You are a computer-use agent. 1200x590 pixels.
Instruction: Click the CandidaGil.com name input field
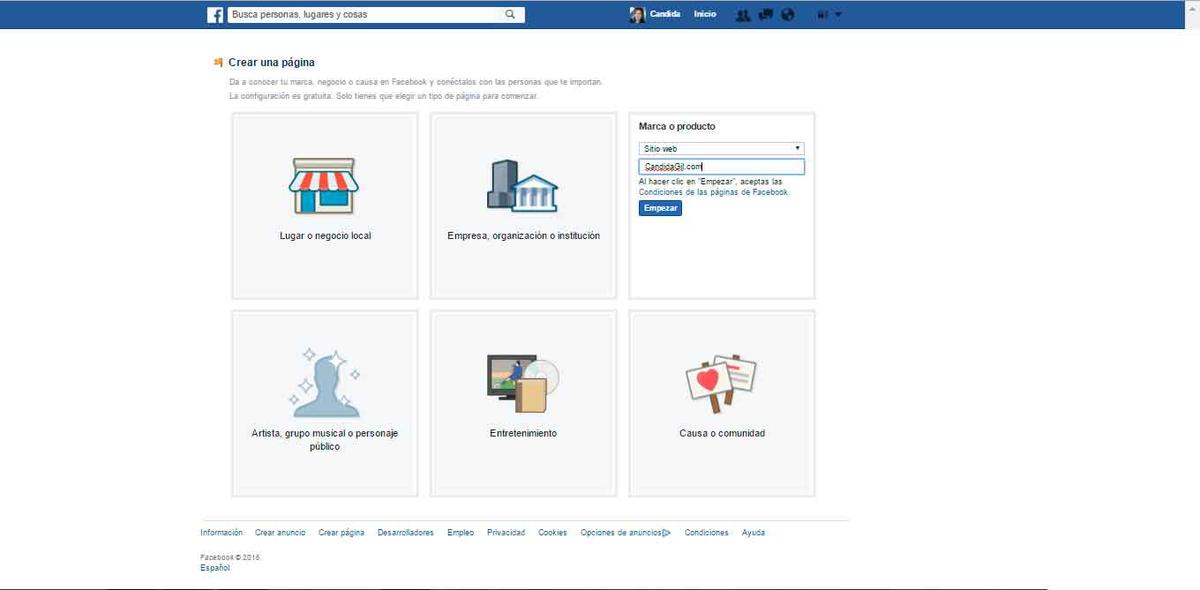pos(721,167)
